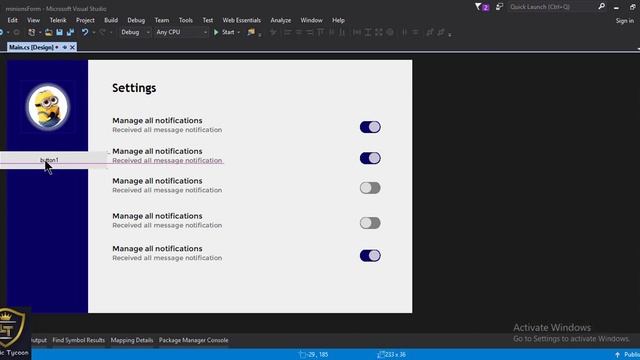This screenshot has width=640, height=360.
Task: Open the Debug configuration dropdown
Action: pos(135,32)
